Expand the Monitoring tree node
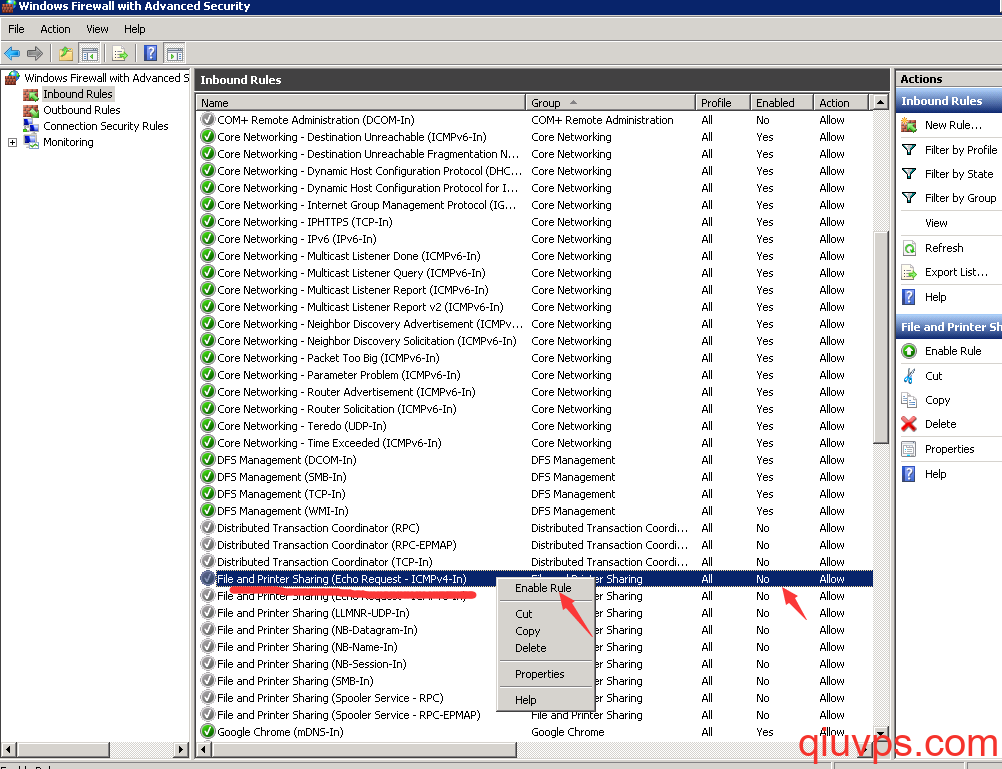Screen dimensions: 1002x769 (x=12, y=143)
